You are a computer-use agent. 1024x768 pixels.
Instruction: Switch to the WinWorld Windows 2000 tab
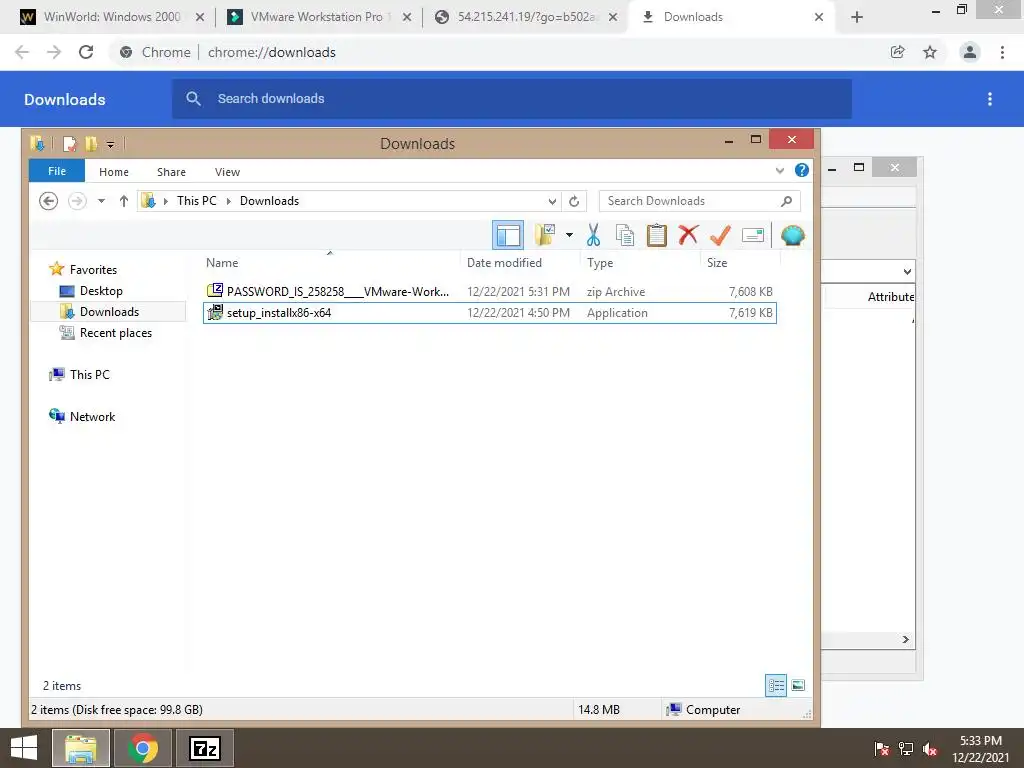[x=112, y=17]
